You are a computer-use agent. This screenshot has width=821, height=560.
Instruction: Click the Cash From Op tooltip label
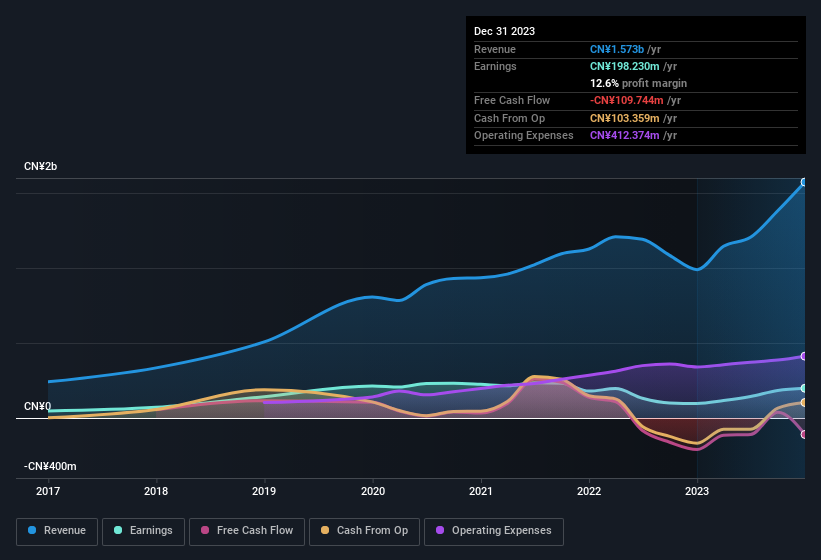coord(509,118)
